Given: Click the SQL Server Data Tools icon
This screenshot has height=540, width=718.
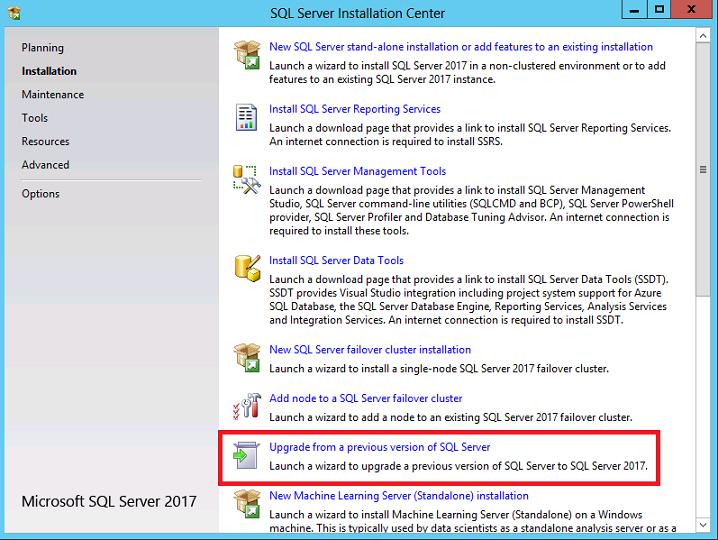Looking at the screenshot, I should coord(247,268).
